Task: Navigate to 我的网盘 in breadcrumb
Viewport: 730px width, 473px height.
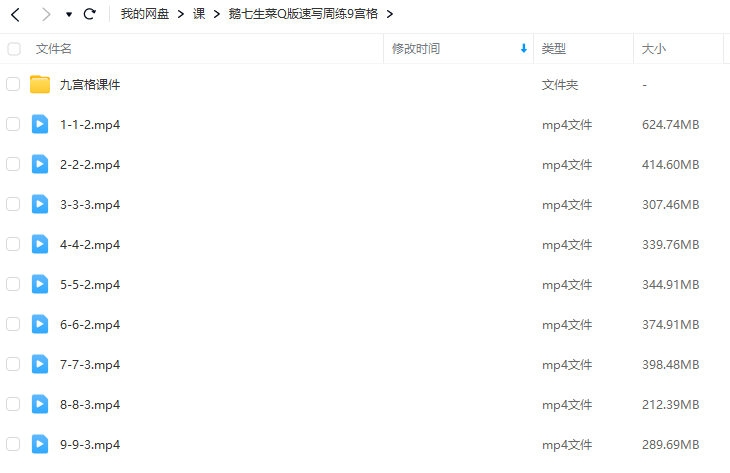Action: 145,14
